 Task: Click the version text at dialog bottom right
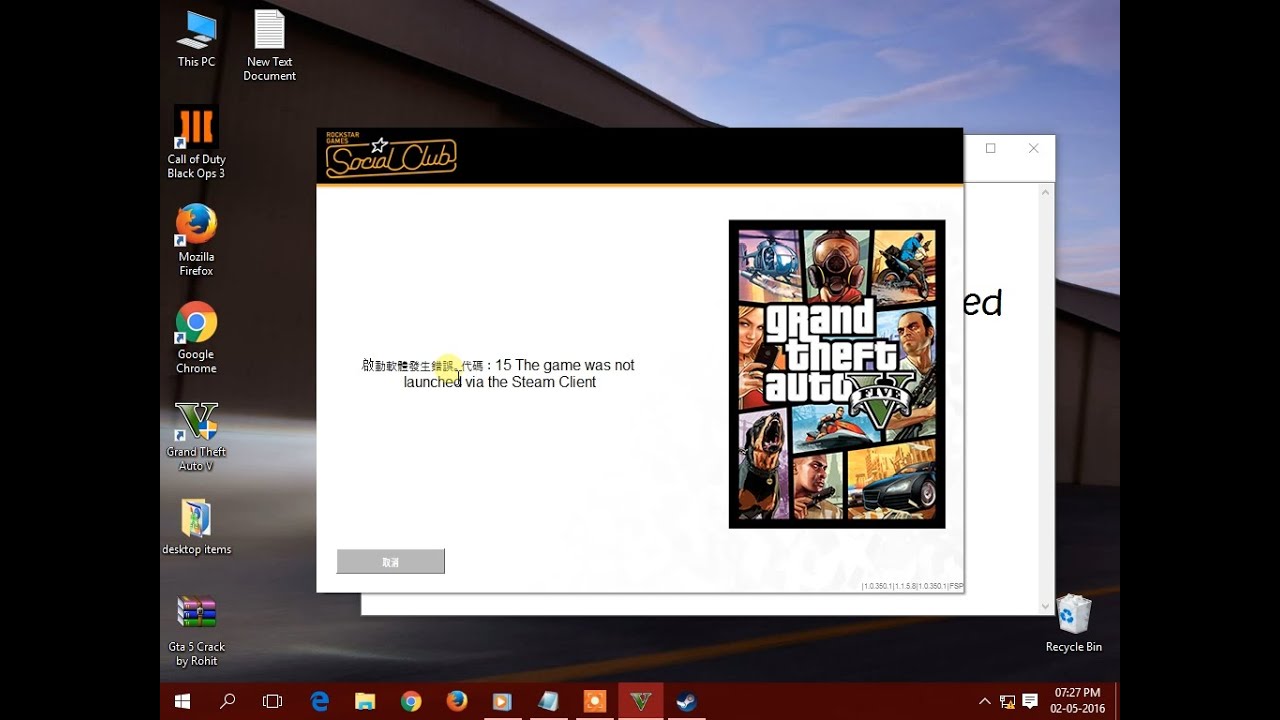912,586
